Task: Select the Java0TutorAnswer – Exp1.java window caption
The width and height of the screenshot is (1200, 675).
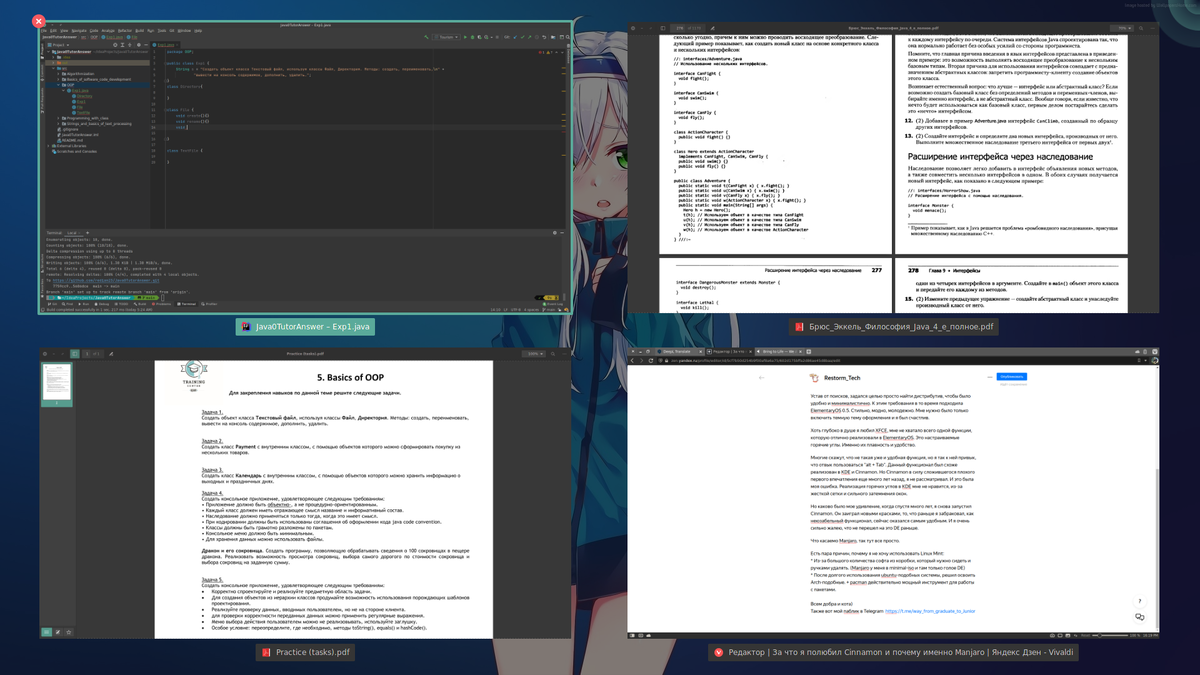Action: coord(305,326)
